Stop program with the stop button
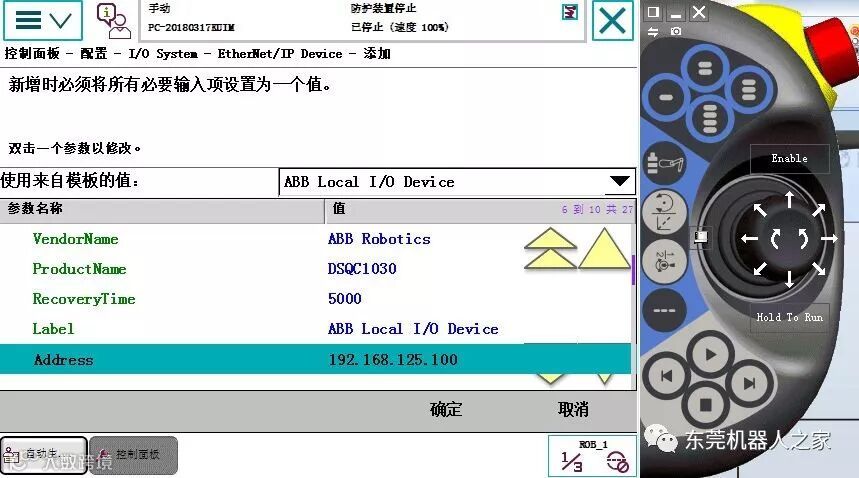The width and height of the screenshot is (859, 478). point(706,406)
